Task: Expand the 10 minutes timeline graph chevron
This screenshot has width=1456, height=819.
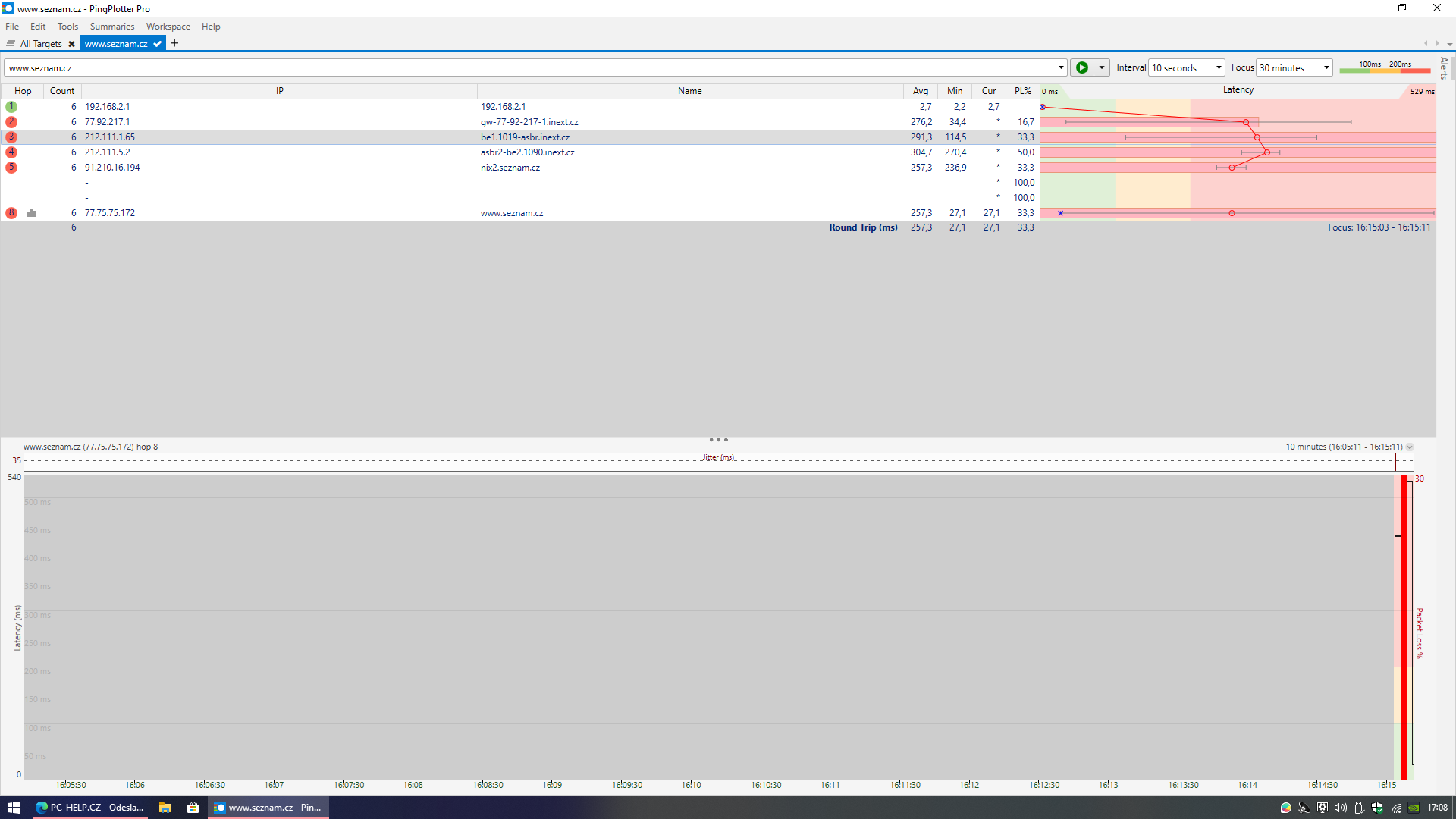Action: coord(1410,447)
